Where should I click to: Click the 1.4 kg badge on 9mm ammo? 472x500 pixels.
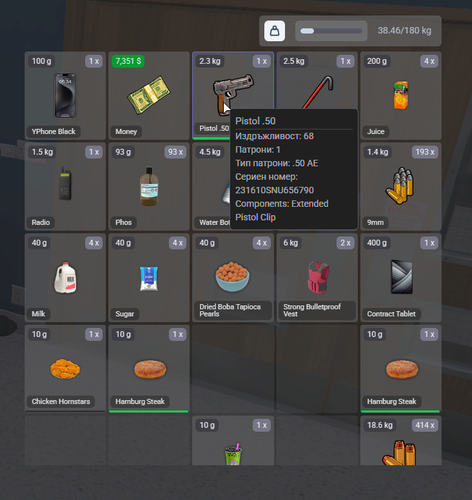[x=378, y=152]
